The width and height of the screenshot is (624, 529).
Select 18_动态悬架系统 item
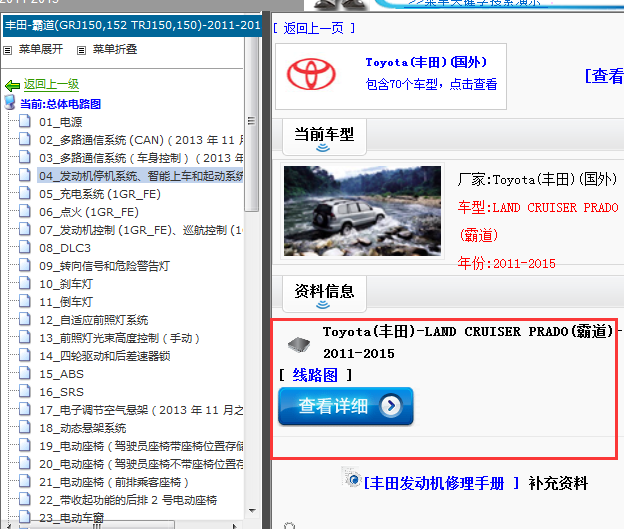tap(82, 428)
